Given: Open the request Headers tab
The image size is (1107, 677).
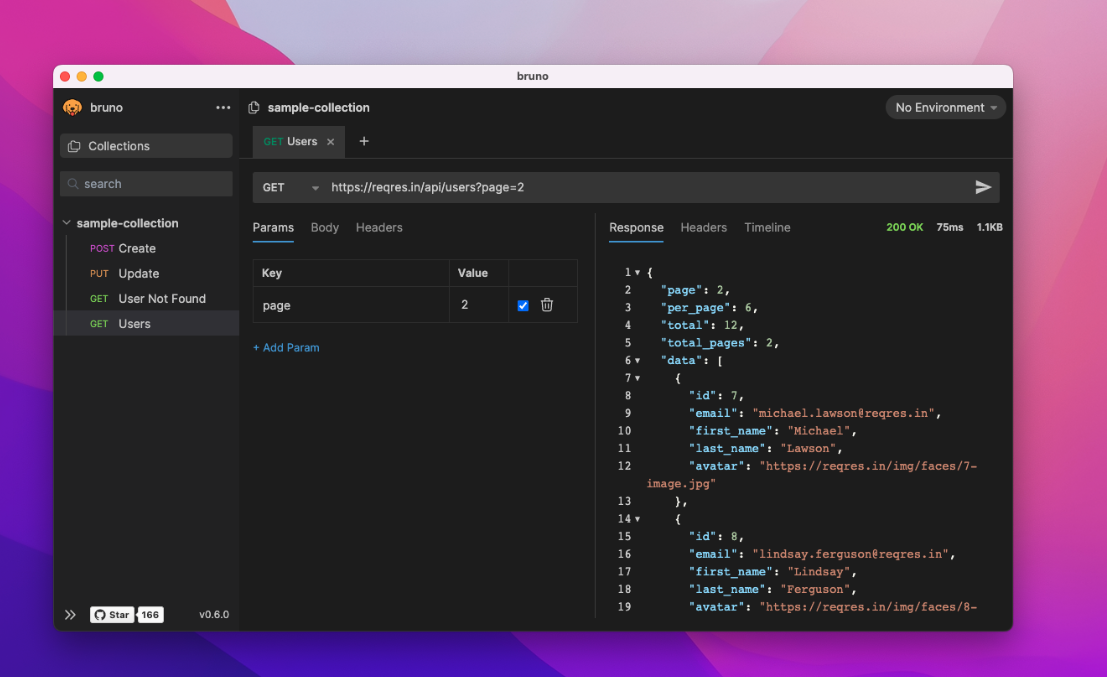Looking at the screenshot, I should coord(379,227).
